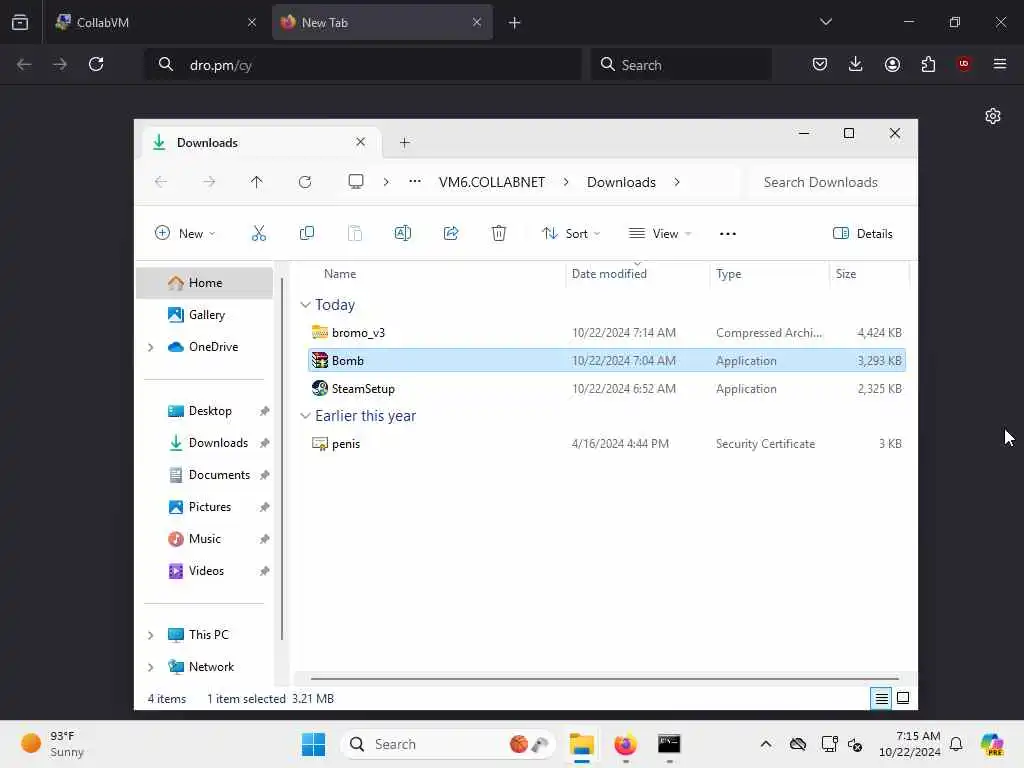This screenshot has height=768, width=1024.
Task: Click the Rename icon in the toolbar
Action: 403,233
